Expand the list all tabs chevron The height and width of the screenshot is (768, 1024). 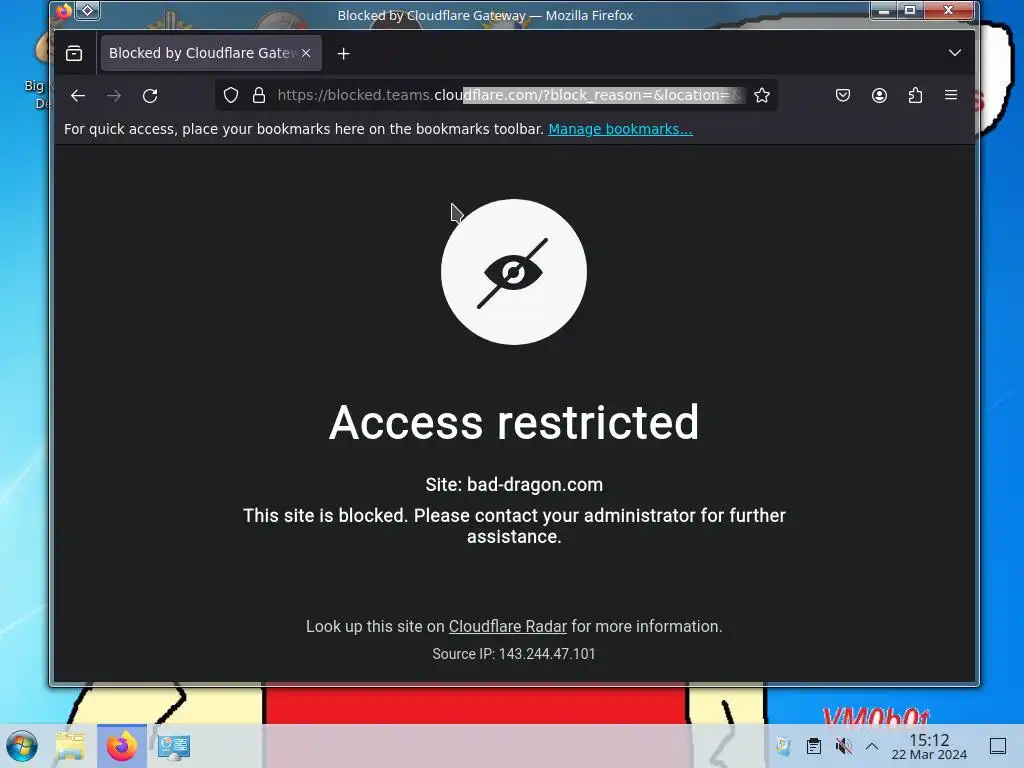pos(954,53)
